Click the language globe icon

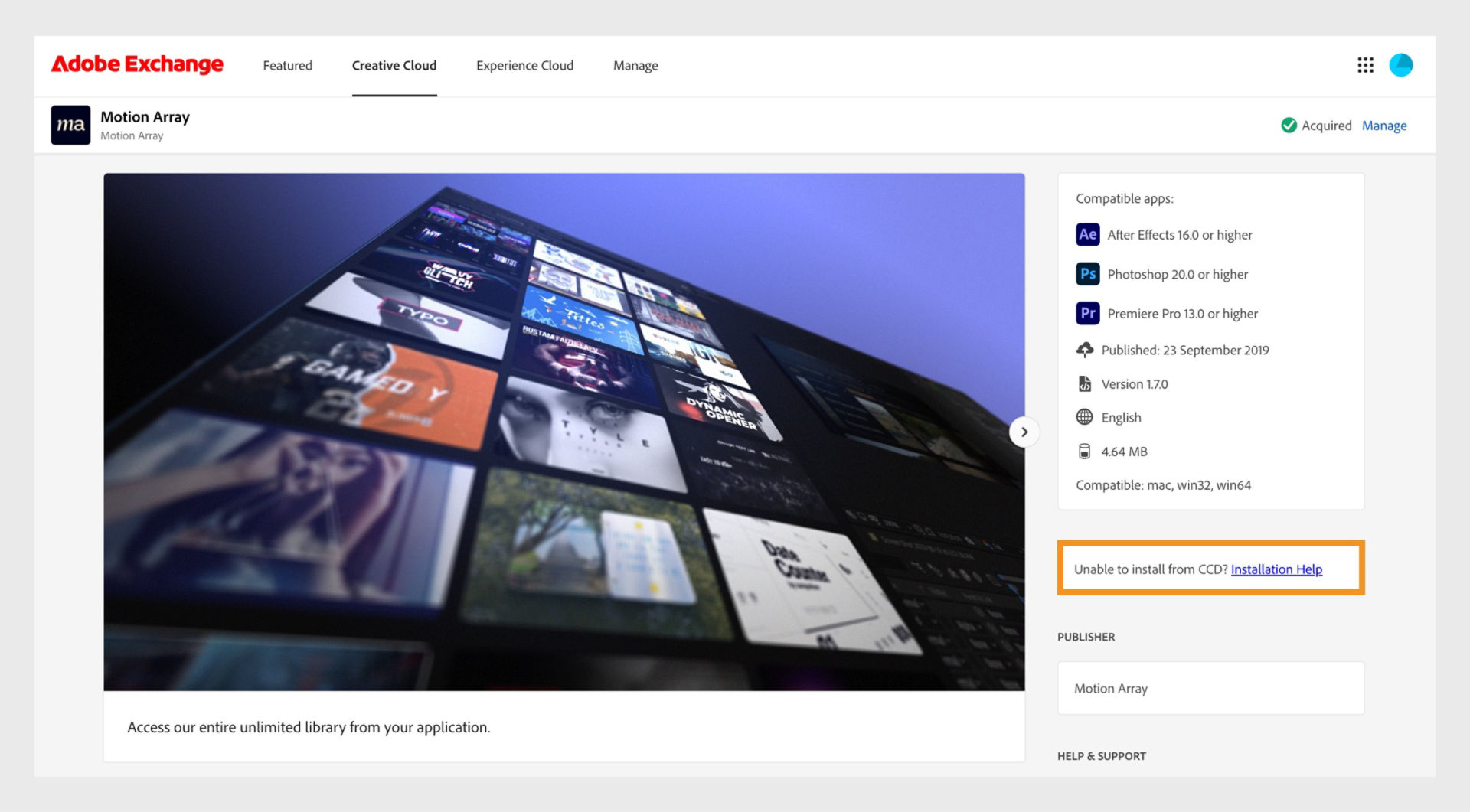click(x=1084, y=417)
